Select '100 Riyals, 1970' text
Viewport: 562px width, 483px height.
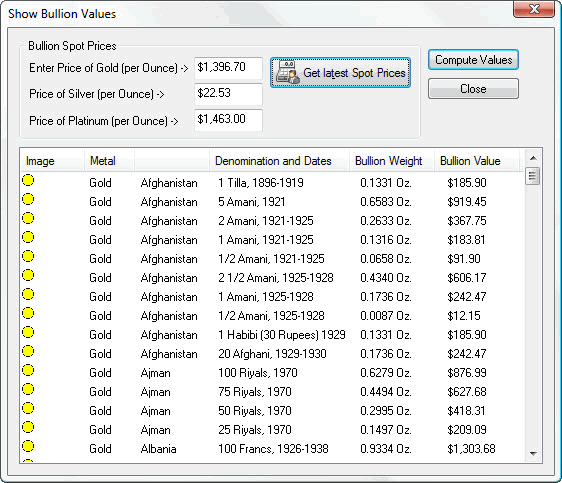tap(258, 373)
